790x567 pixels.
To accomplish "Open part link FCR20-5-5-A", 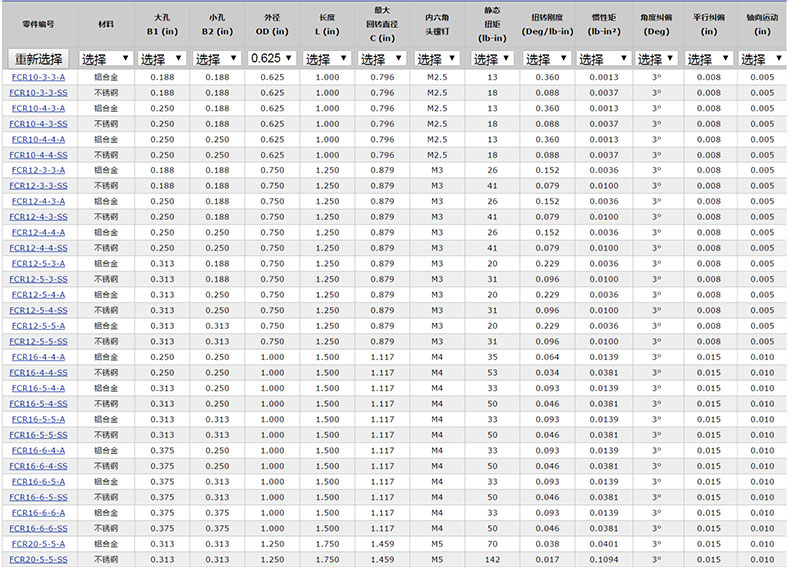I will 38,544.
